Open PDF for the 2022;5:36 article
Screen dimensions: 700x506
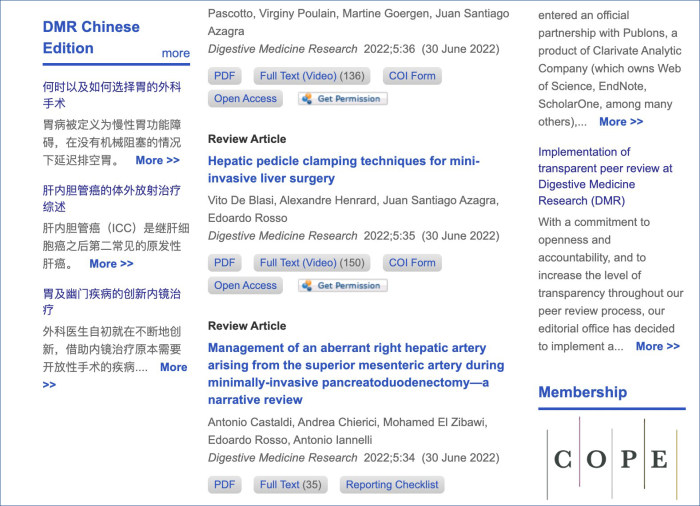tap(225, 76)
